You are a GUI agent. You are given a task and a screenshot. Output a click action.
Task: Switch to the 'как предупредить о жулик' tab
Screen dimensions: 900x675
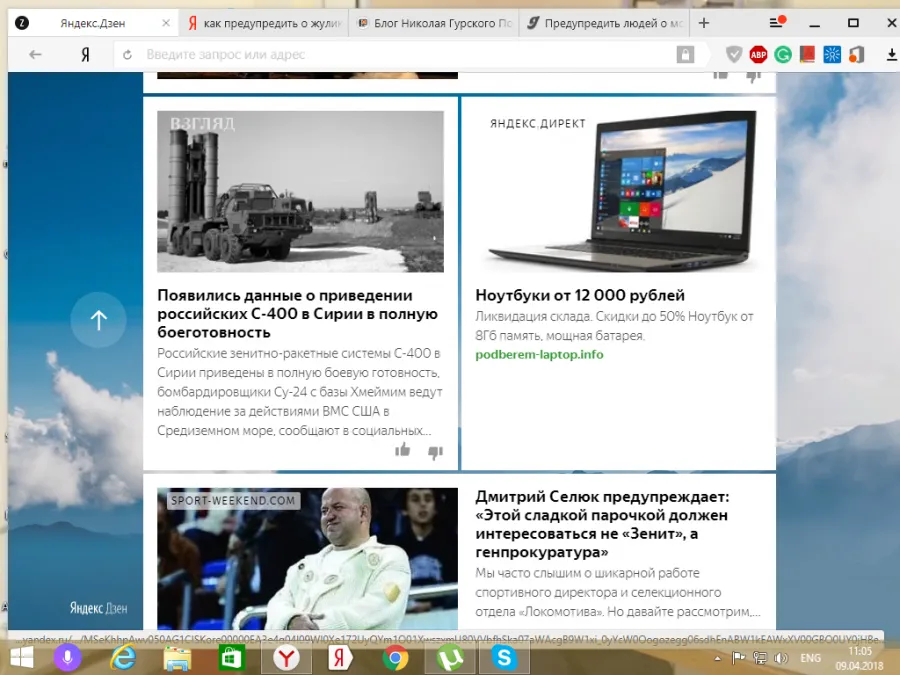264,23
